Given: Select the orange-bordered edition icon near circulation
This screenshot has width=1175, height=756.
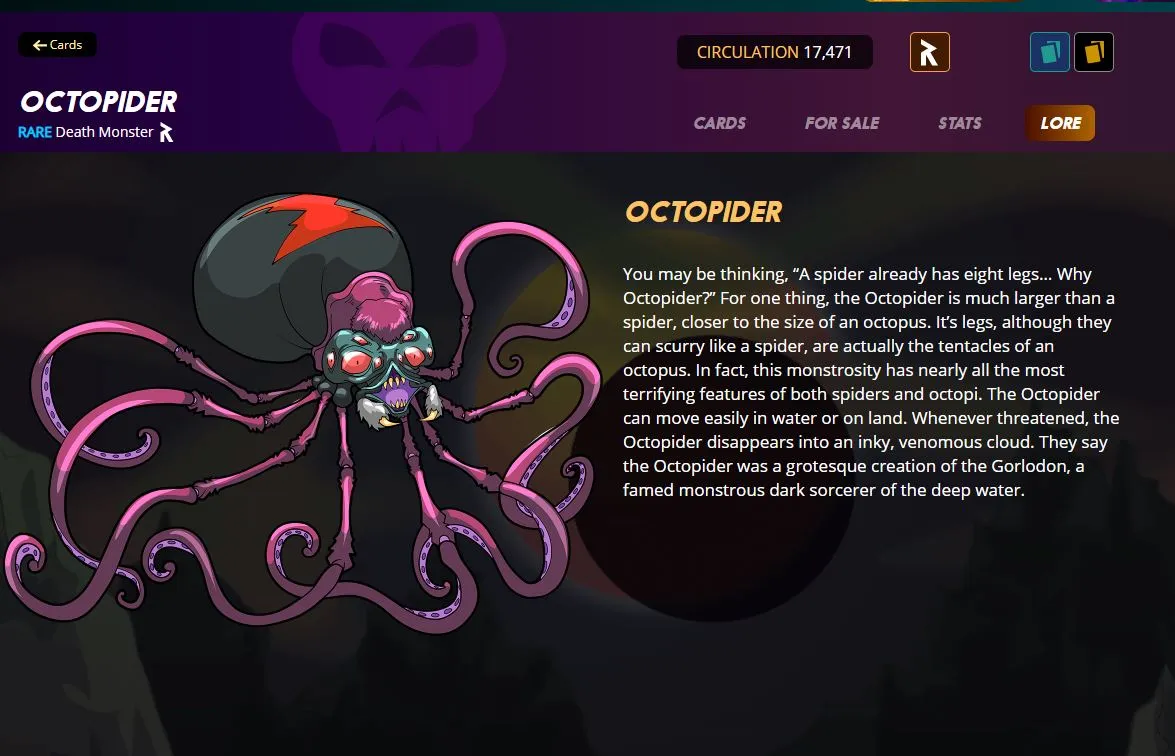Looking at the screenshot, I should pos(929,52).
